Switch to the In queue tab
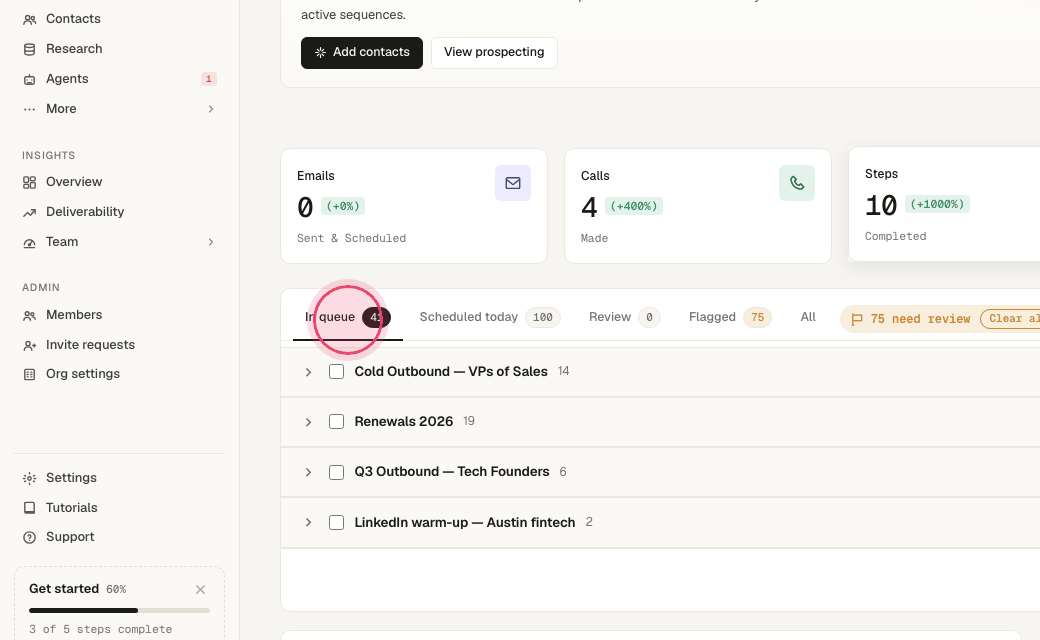This screenshot has width=1040, height=640. pos(348,317)
